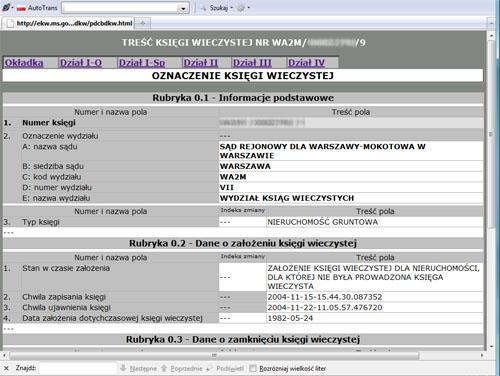500x376 pixels.
Task: Click the Chwila zapisania księgi label
Action: pyautogui.click(x=64, y=297)
